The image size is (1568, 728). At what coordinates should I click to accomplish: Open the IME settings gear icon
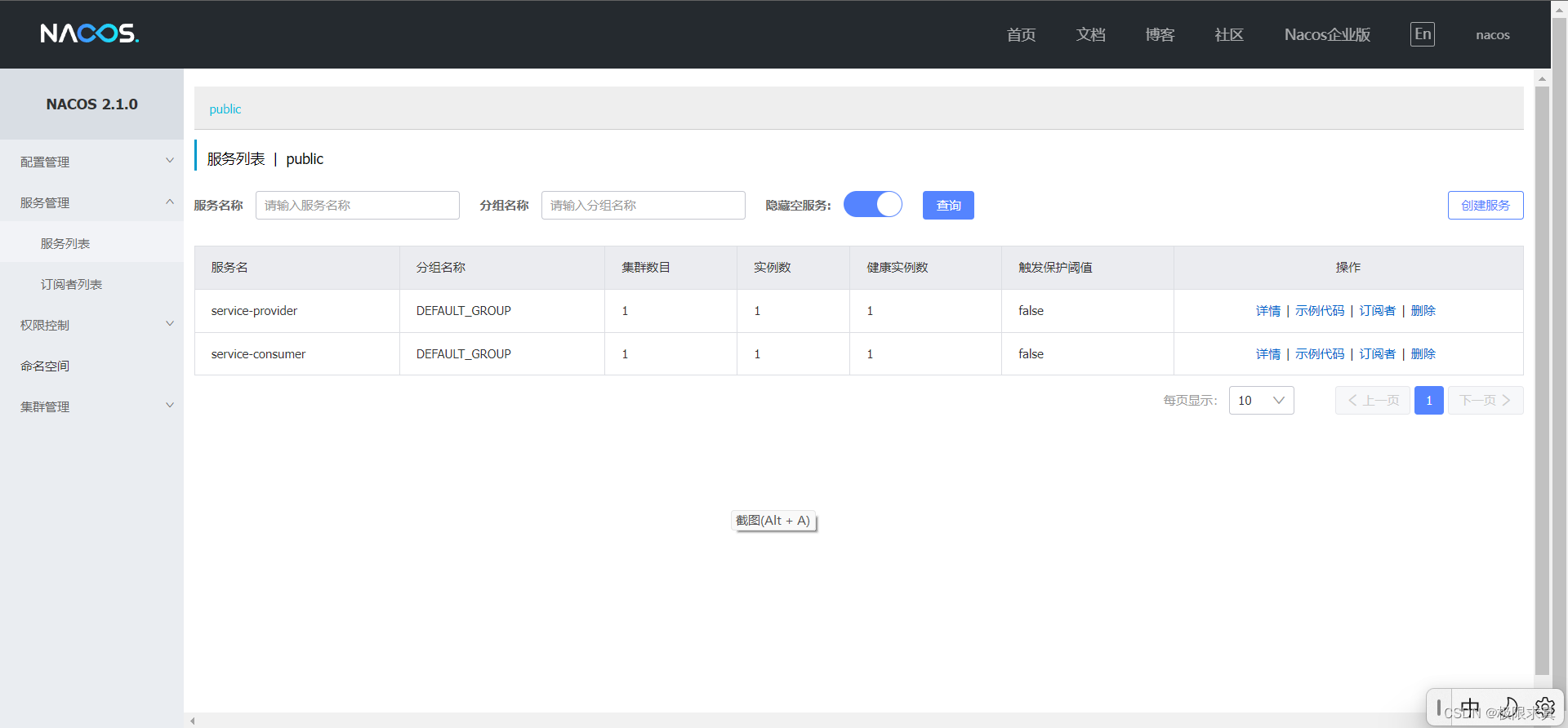click(1544, 708)
